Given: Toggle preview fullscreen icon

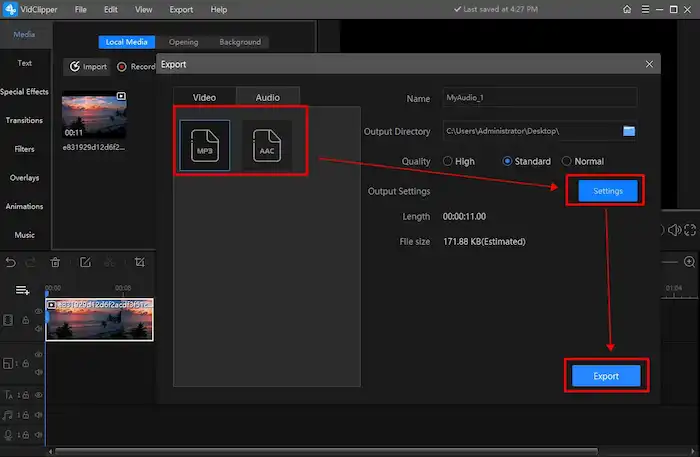Looking at the screenshot, I should coord(690,230).
